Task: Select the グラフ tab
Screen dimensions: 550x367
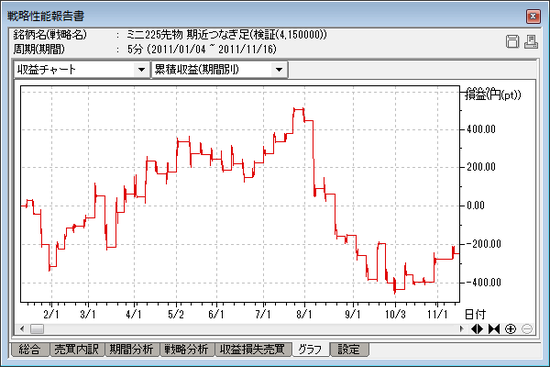Action: [x=310, y=349]
